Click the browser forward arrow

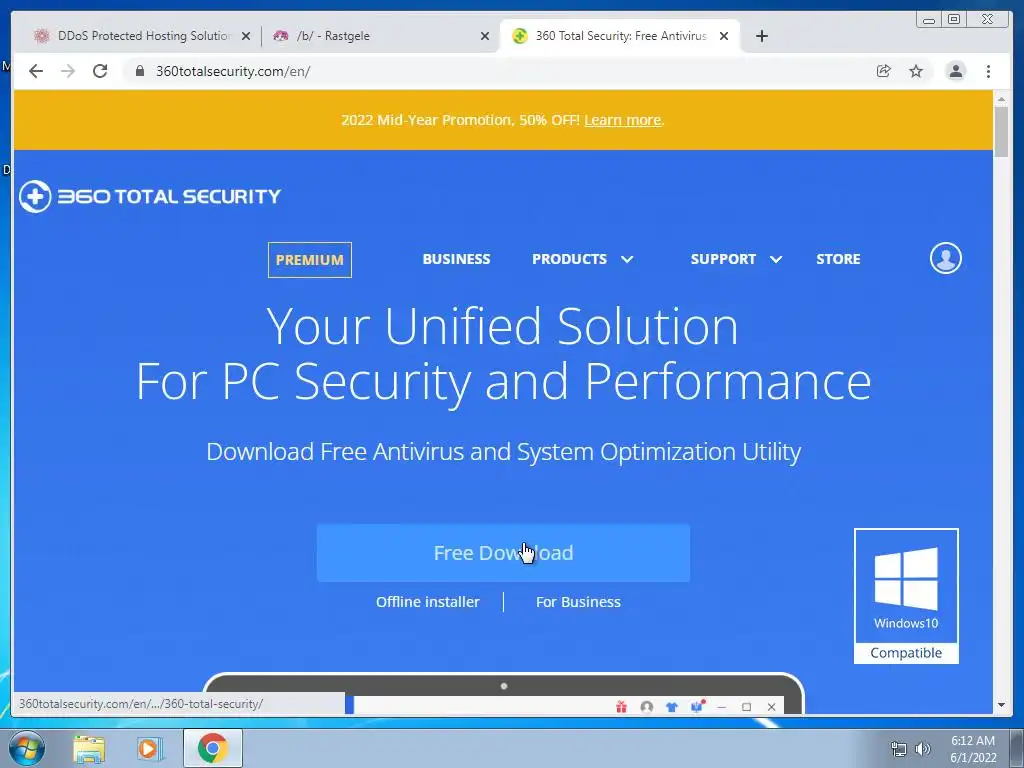(68, 71)
